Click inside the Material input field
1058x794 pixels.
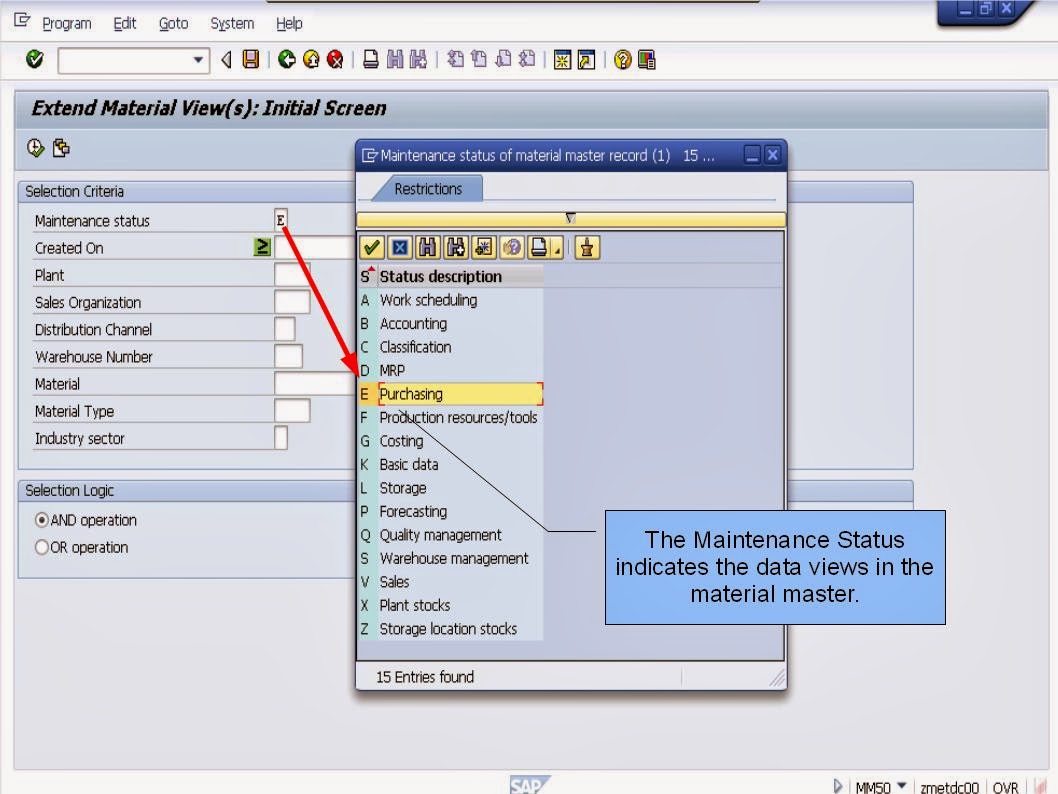(x=310, y=383)
